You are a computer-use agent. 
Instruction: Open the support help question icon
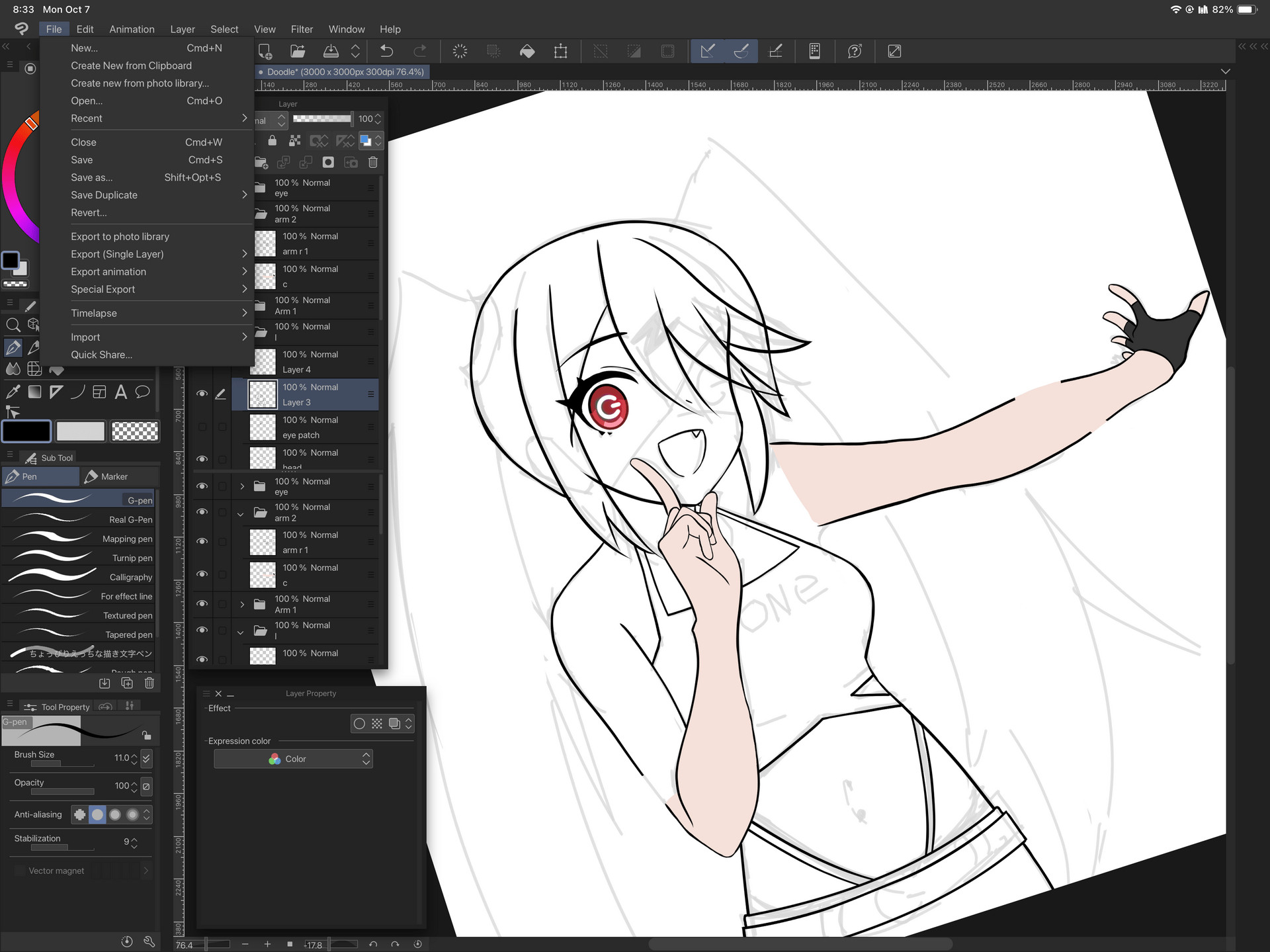pyautogui.click(x=855, y=51)
